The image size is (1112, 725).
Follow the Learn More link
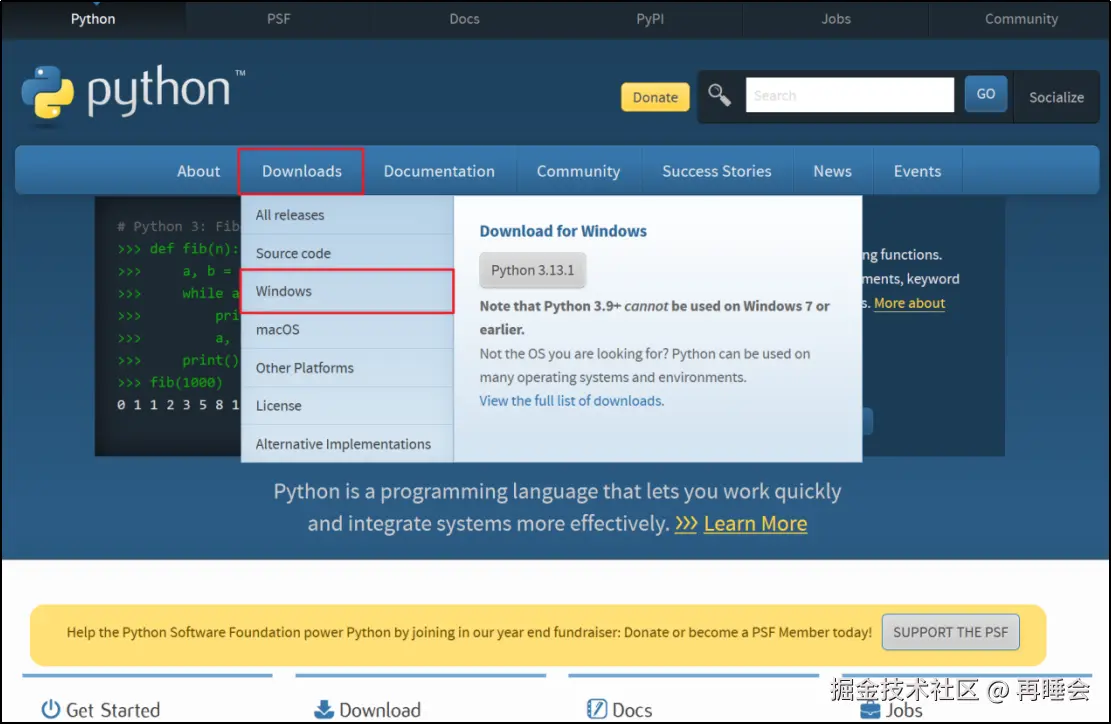[755, 524]
